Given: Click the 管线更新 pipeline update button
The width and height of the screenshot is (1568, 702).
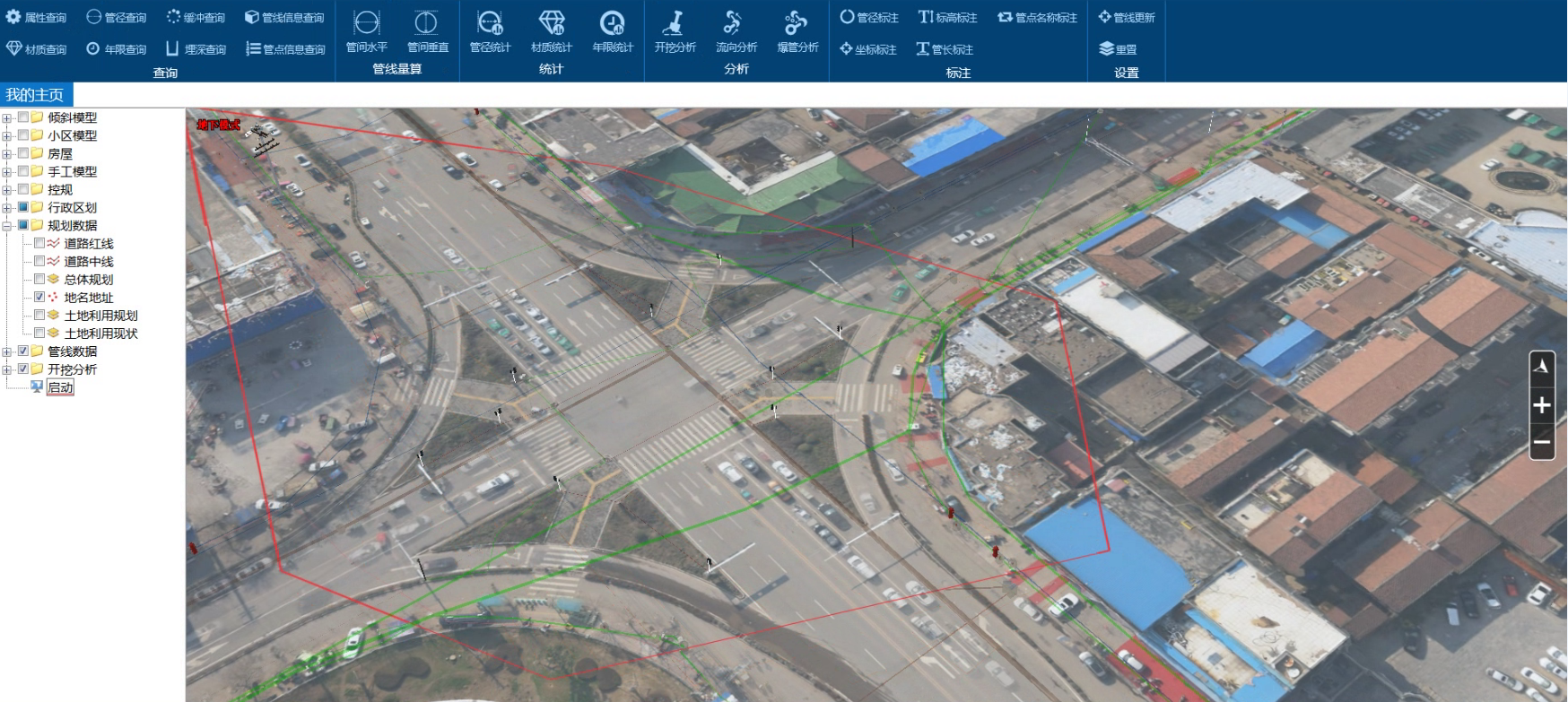Looking at the screenshot, I should (x=1127, y=17).
